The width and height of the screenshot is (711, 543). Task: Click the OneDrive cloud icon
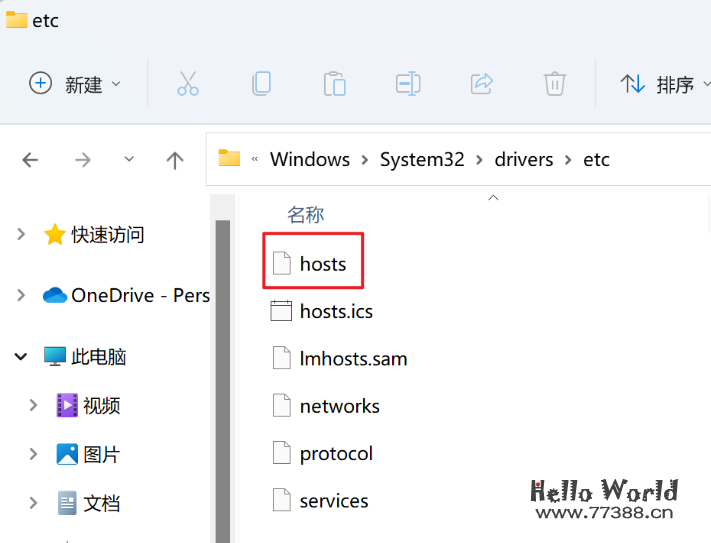coord(55,295)
